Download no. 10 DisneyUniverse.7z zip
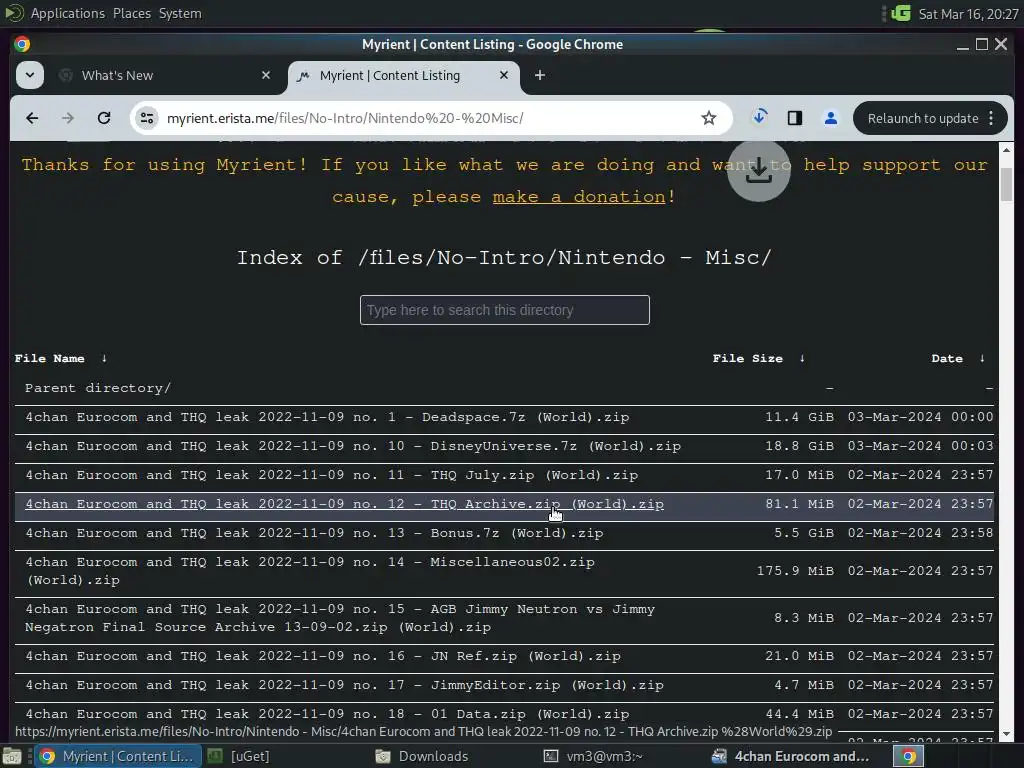This screenshot has height=768, width=1024. [x=353, y=446]
